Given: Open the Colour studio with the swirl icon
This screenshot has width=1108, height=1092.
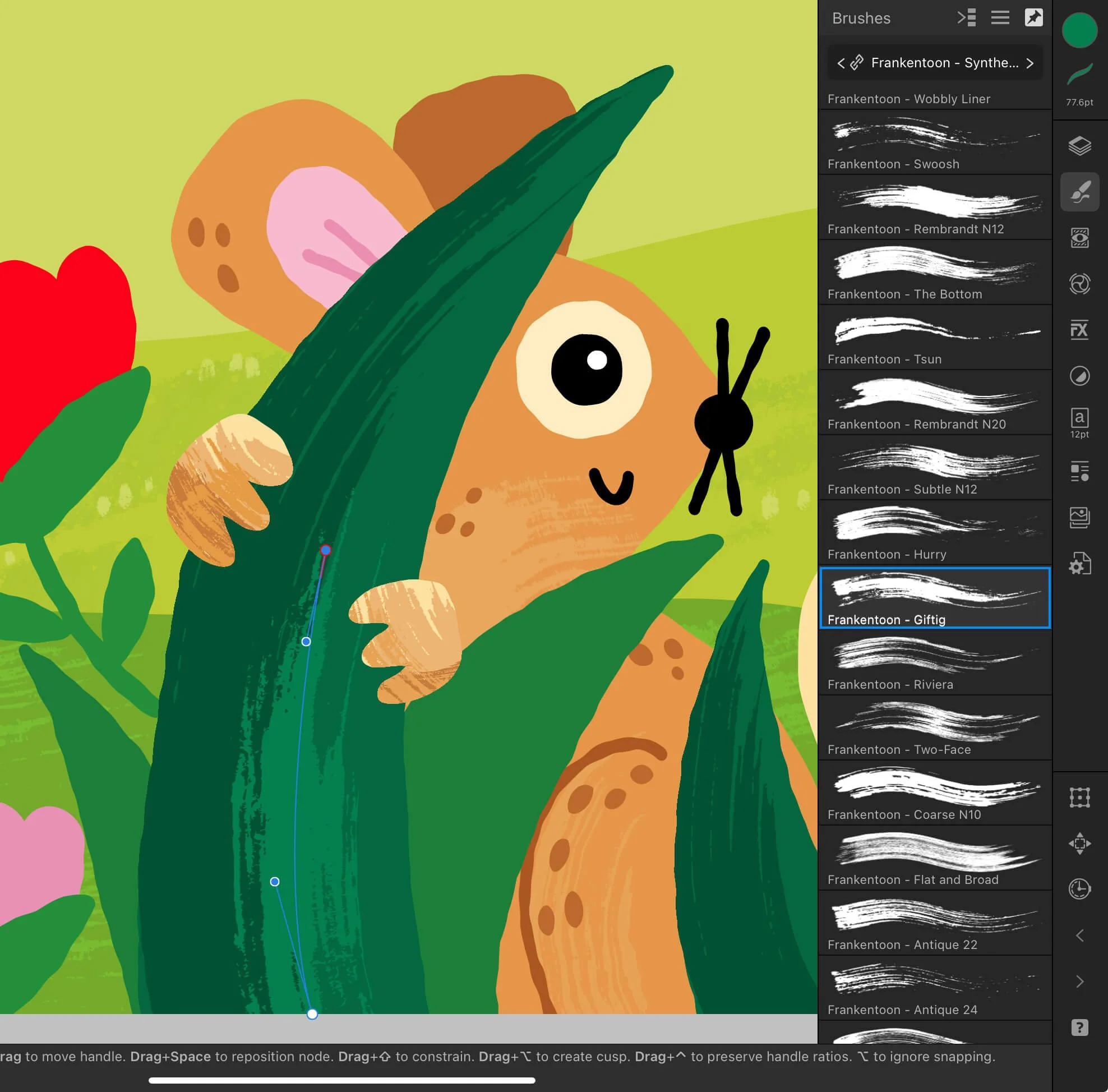Looking at the screenshot, I should click(x=1081, y=283).
